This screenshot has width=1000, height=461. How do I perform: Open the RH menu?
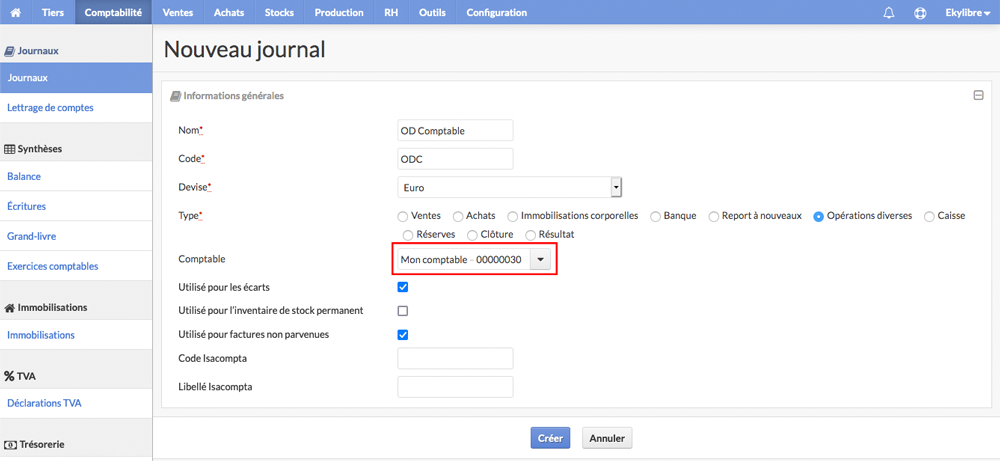point(392,12)
